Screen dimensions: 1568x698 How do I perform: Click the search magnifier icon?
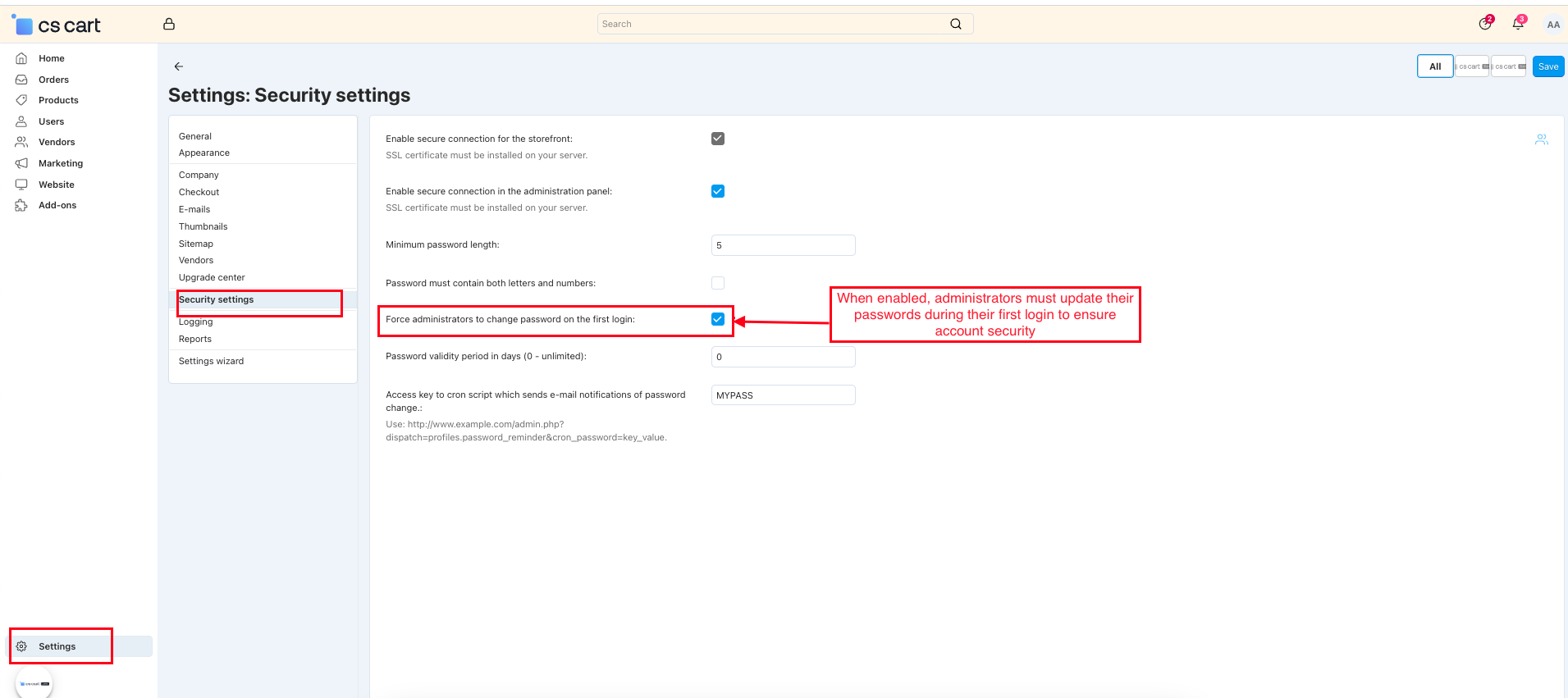[x=956, y=24]
